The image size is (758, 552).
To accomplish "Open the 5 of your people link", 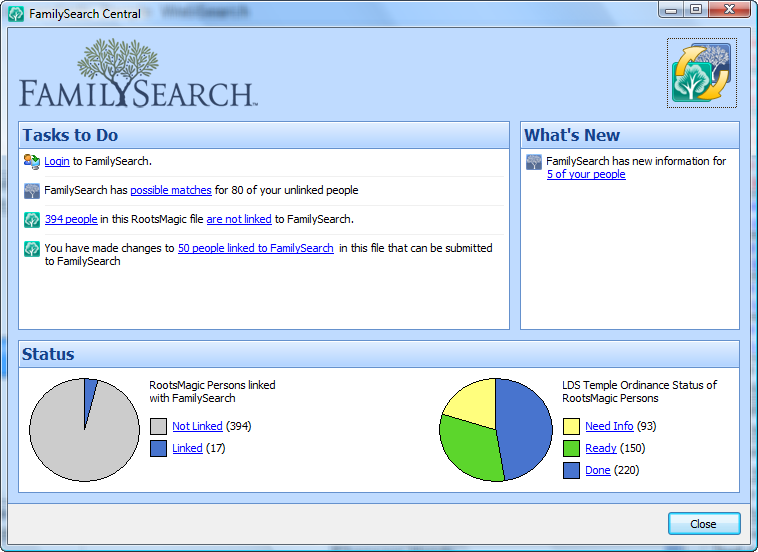I will (586, 174).
